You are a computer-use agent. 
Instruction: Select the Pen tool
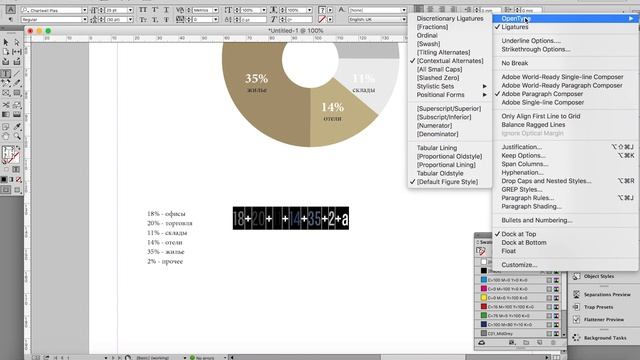(6, 83)
